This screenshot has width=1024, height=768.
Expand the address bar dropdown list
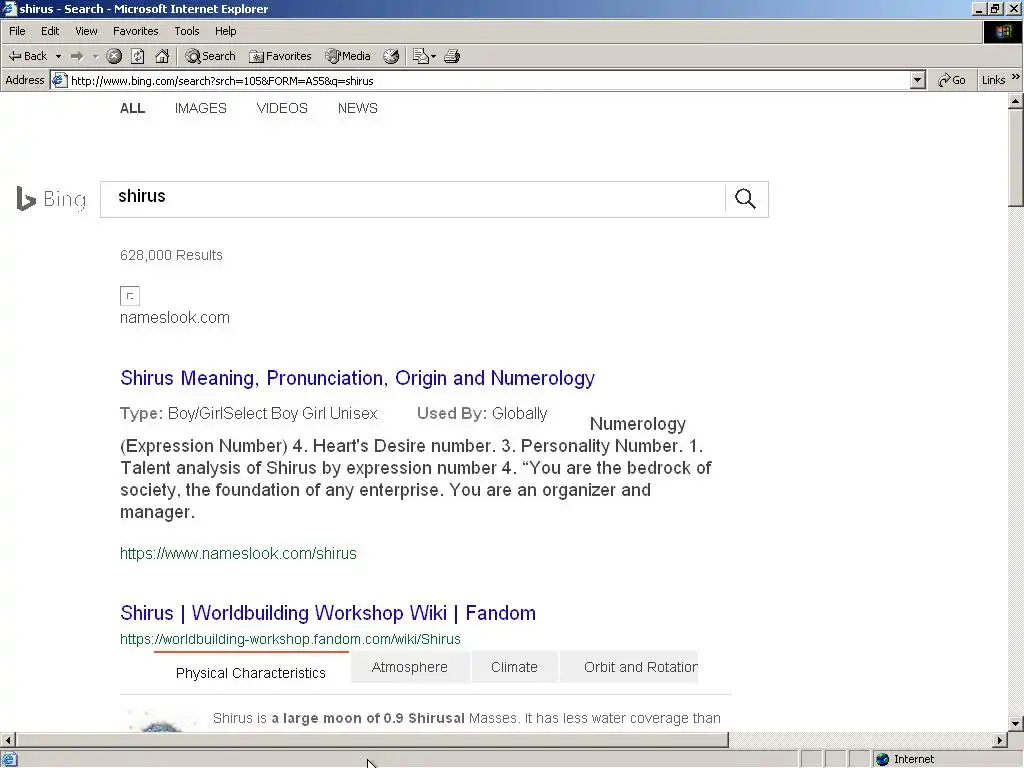918,80
